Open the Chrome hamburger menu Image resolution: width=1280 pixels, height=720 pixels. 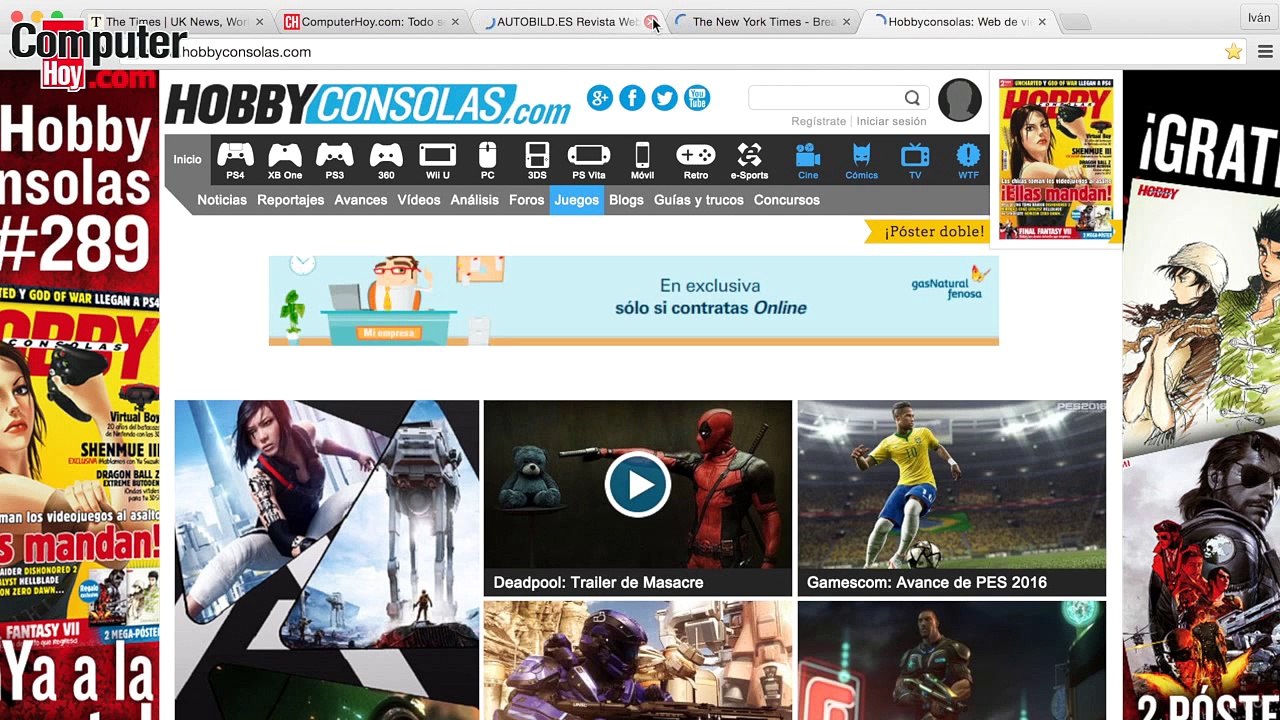click(x=1265, y=52)
